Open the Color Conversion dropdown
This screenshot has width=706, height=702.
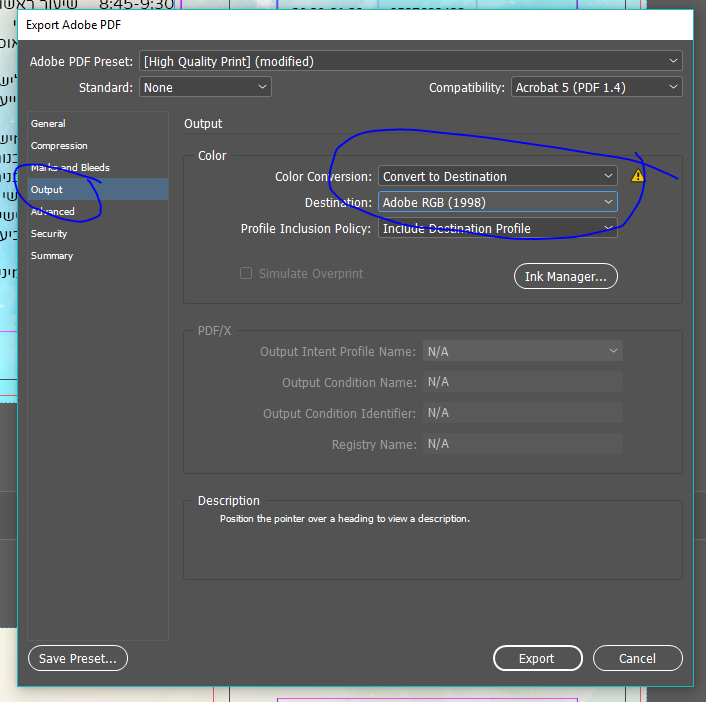498,177
